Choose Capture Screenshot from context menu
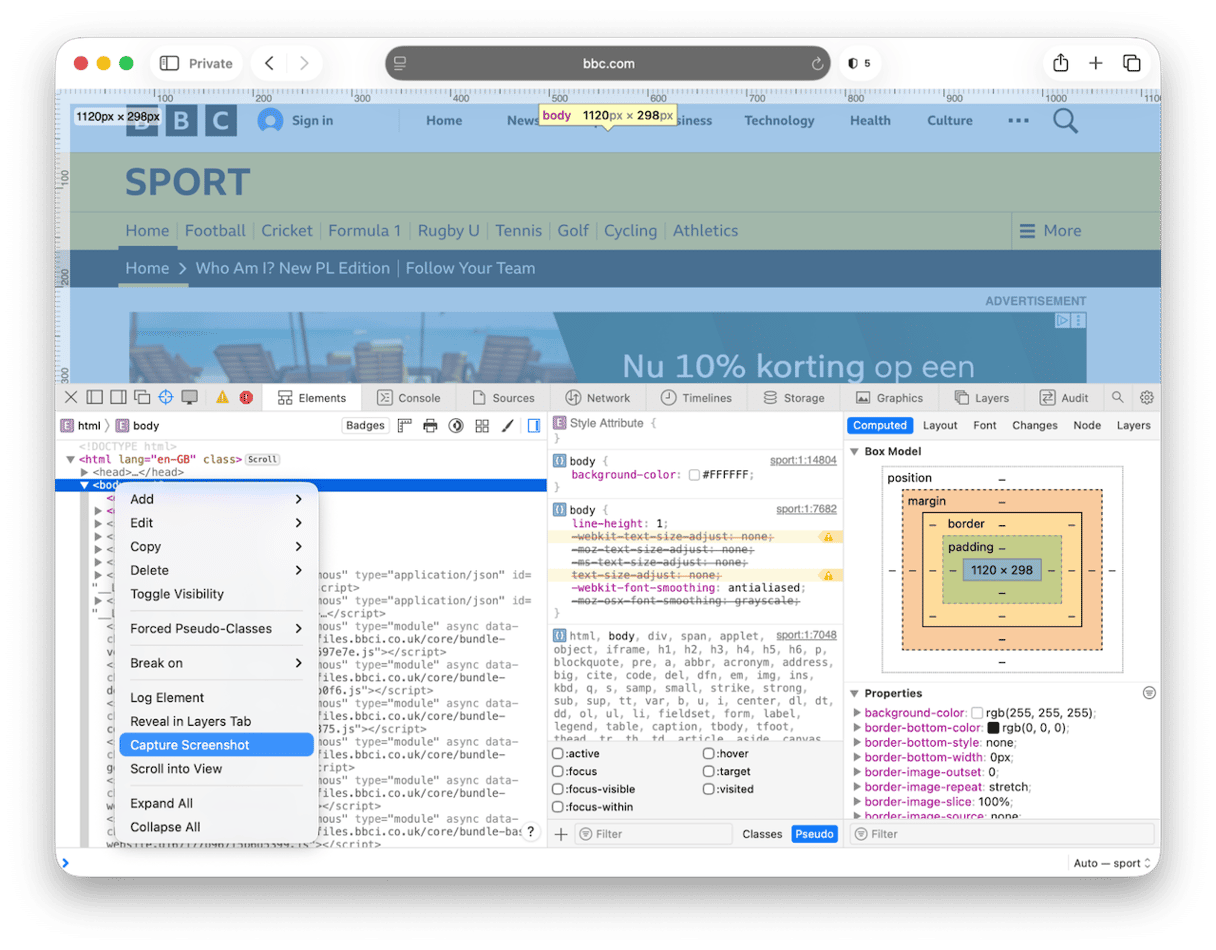The height and width of the screenshot is (950, 1216). (215, 745)
